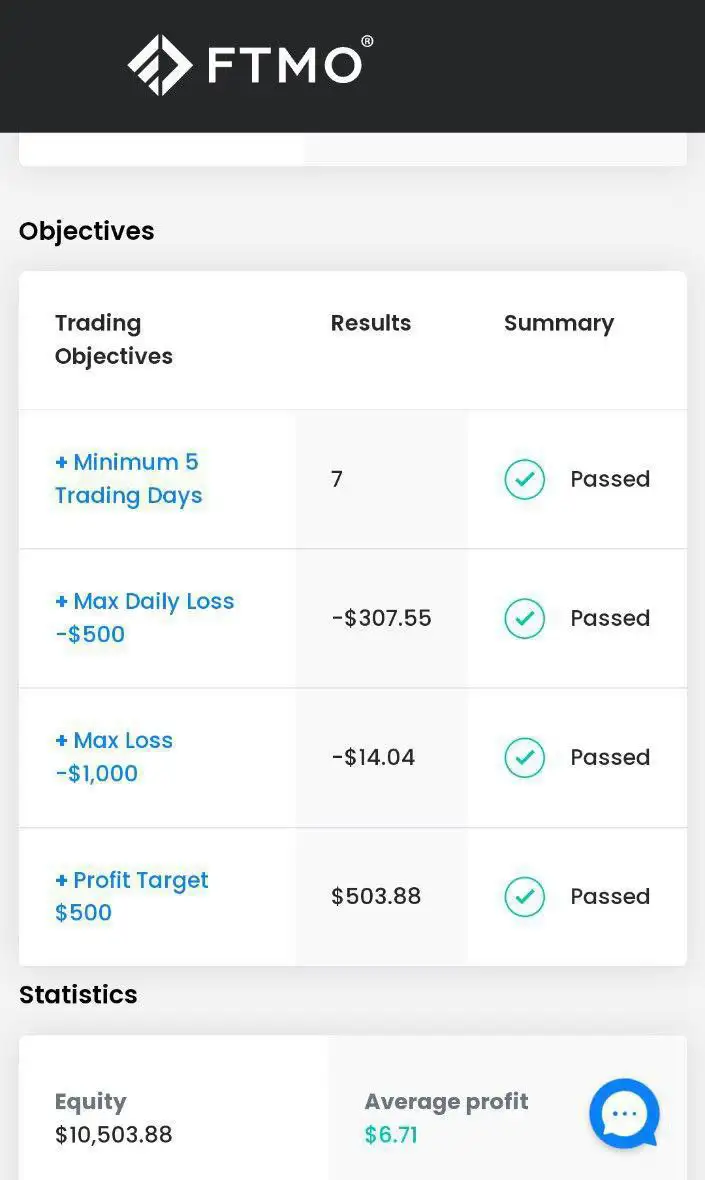
Task: Open the chat support bubble
Action: coord(624,1113)
